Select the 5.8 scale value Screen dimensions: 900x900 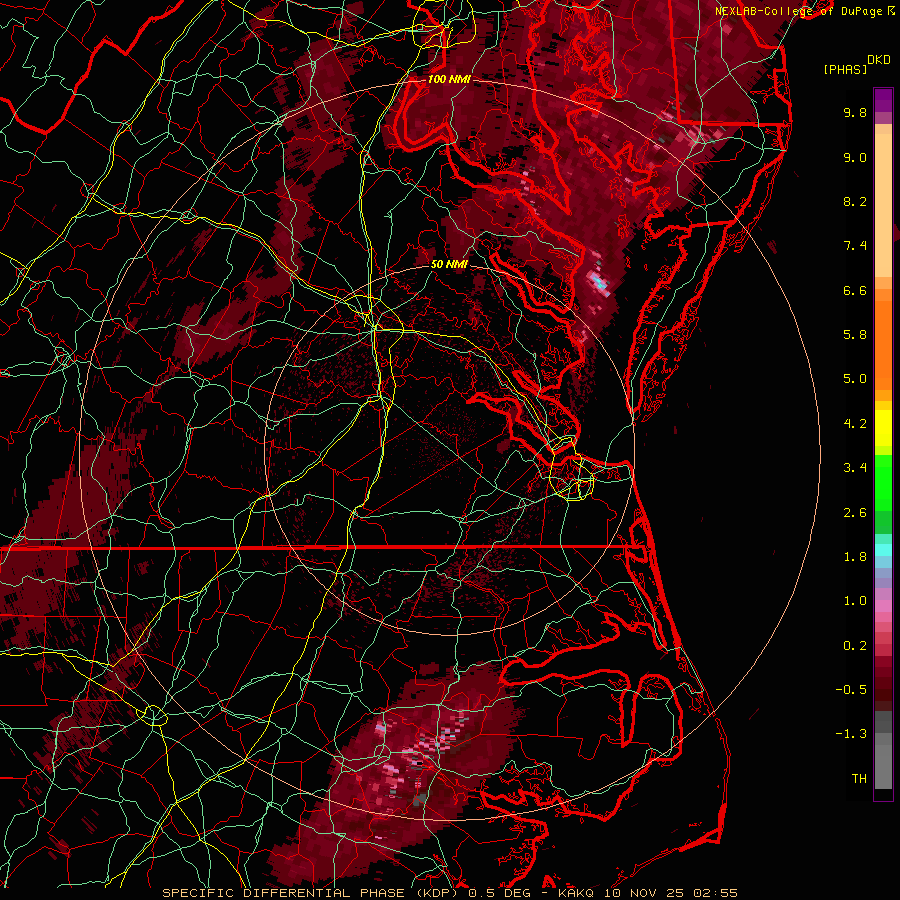(855, 335)
